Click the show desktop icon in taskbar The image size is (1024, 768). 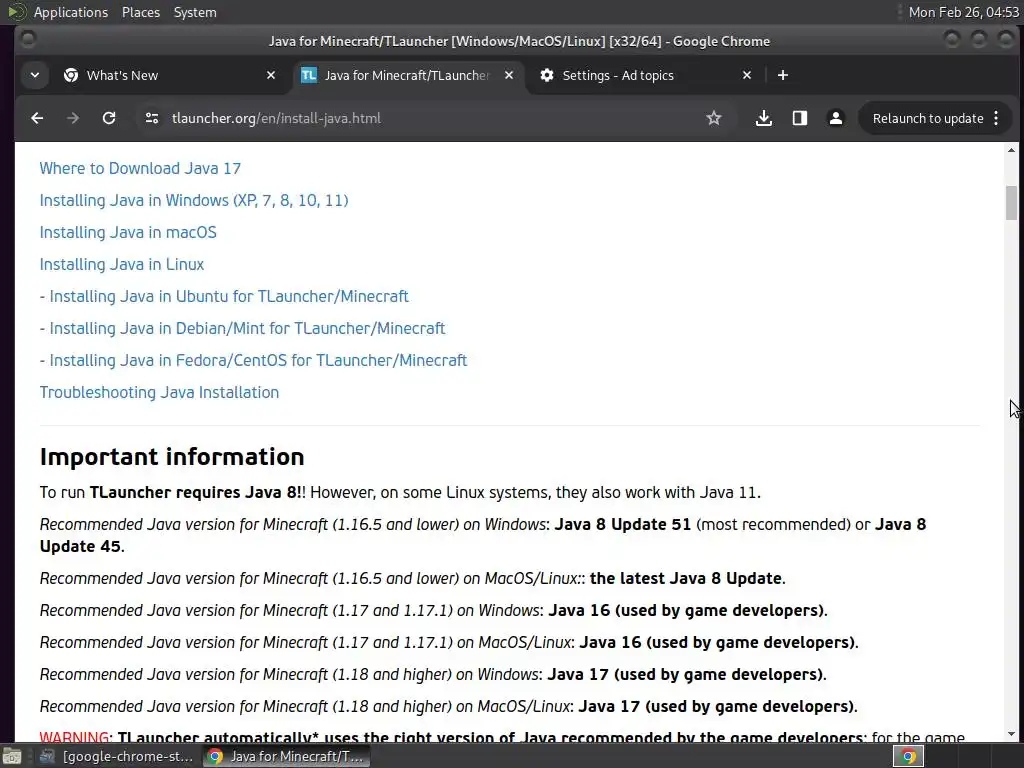tap(12, 757)
